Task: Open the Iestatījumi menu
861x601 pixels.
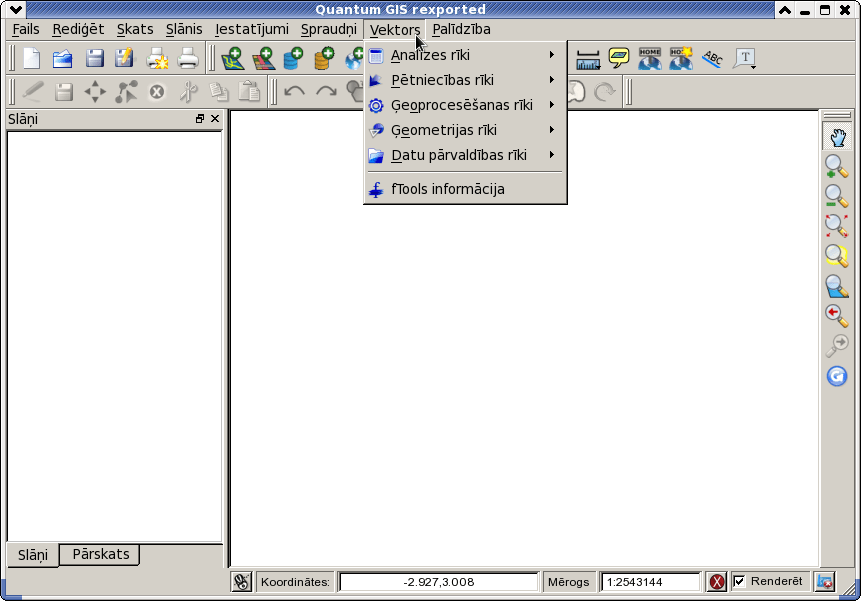Action: click(251, 29)
